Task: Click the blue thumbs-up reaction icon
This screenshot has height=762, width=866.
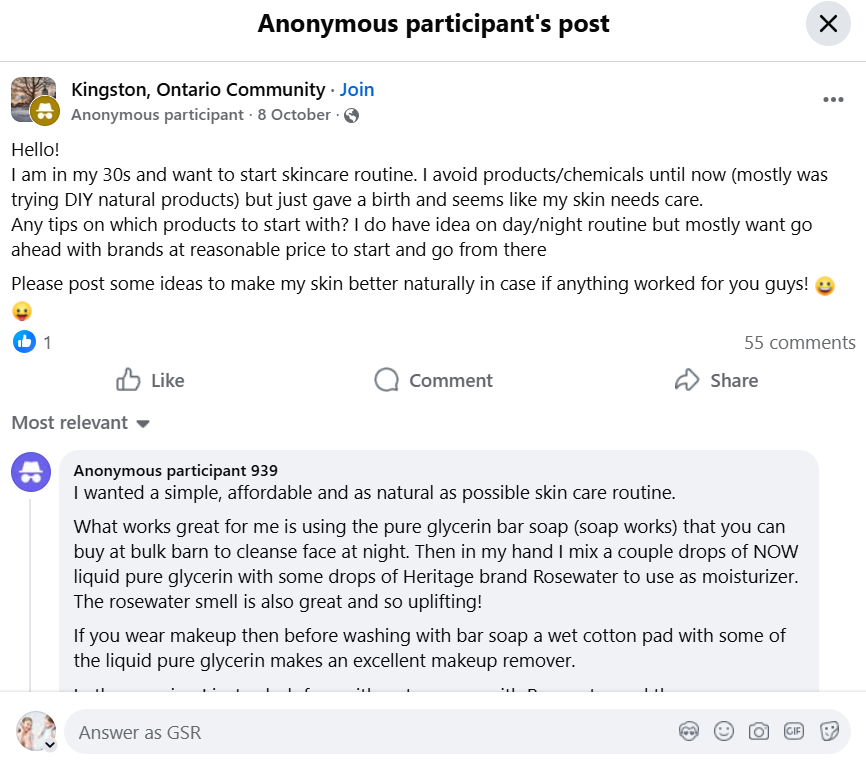Action: tap(24, 342)
